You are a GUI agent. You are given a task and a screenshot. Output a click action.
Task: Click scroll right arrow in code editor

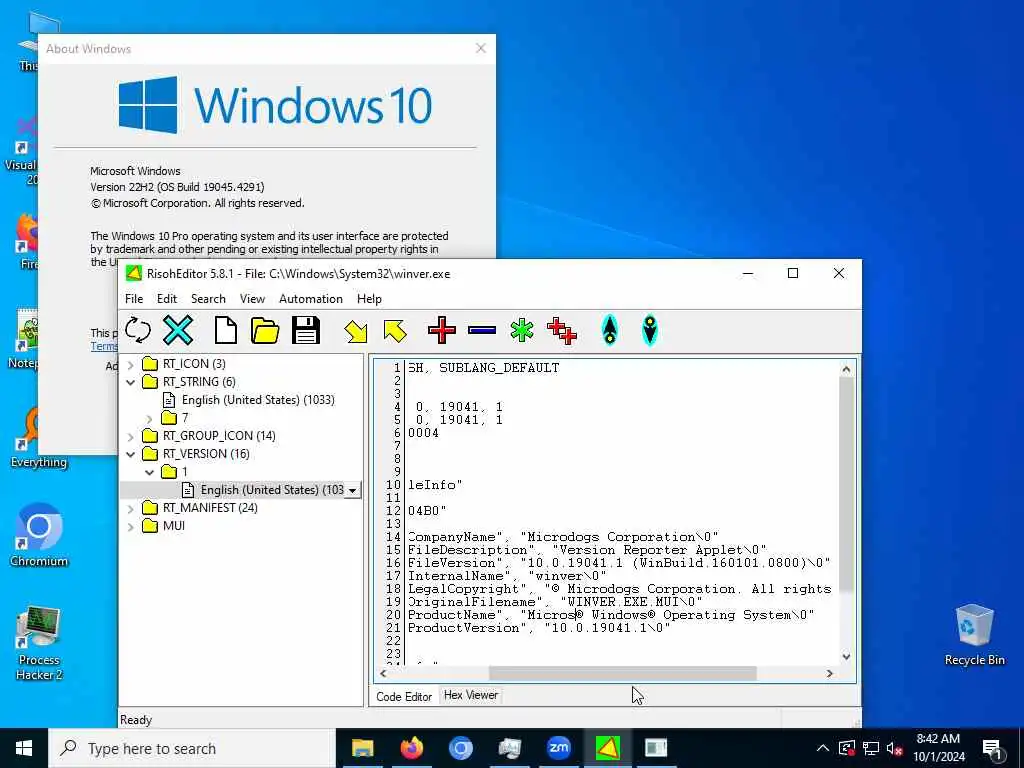coord(829,673)
